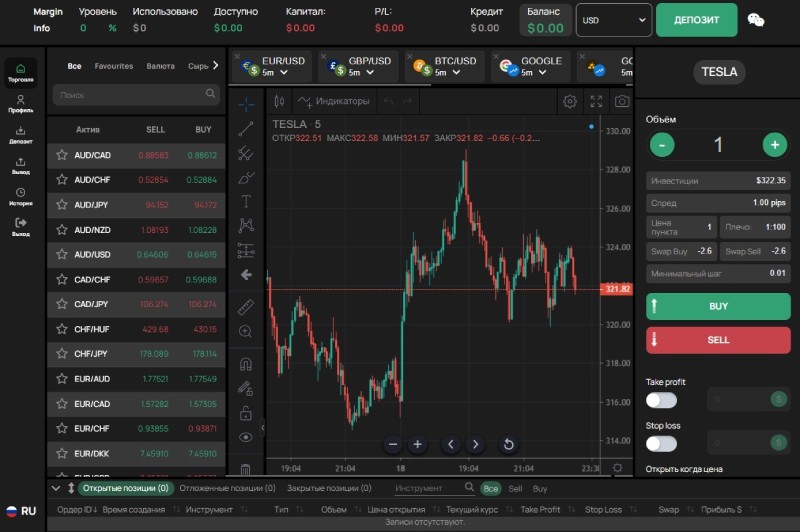Click the lock drawings pencil icon
Viewport: 800px width, 532px height.
coord(246,388)
